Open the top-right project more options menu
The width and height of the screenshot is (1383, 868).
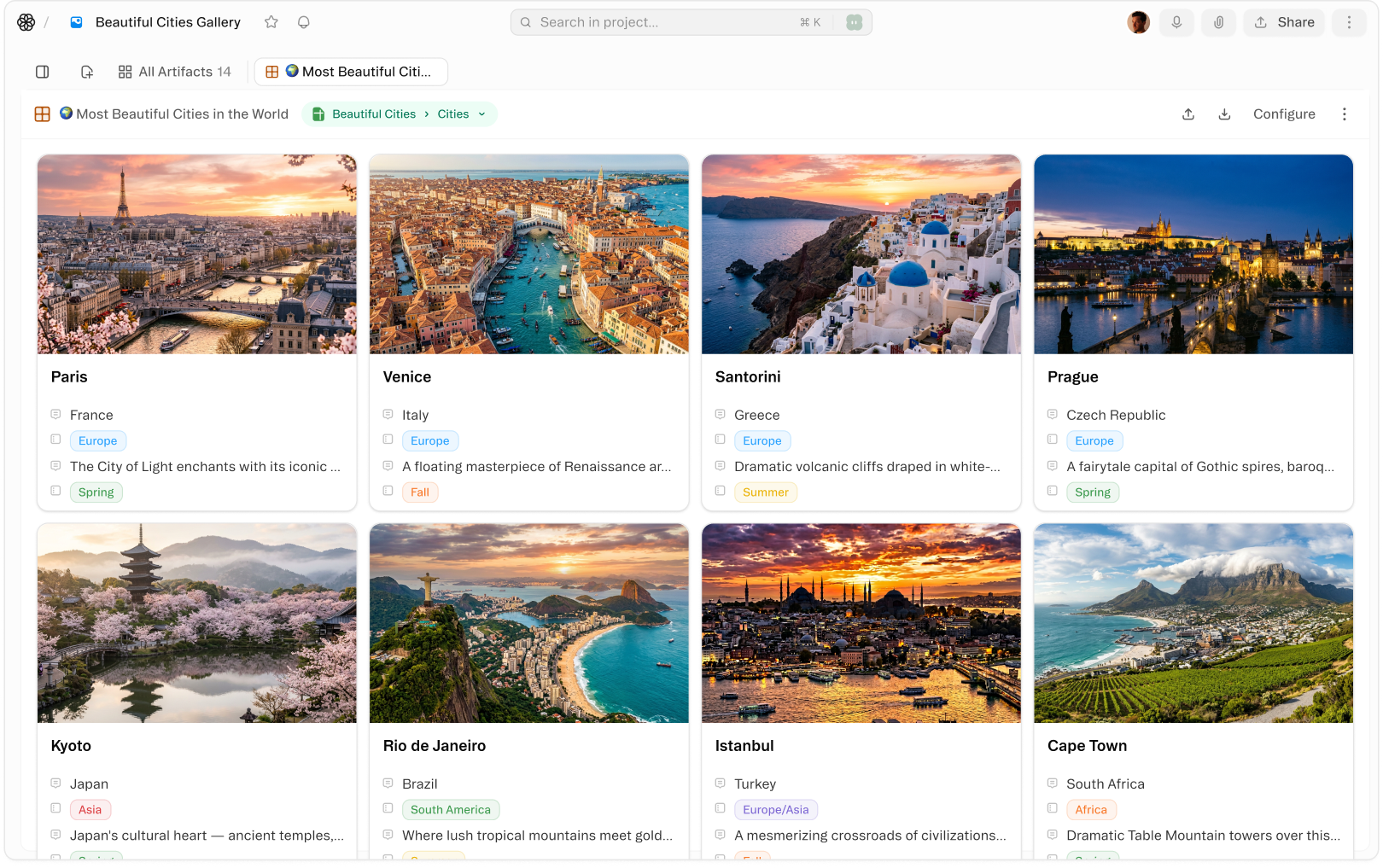1349,22
